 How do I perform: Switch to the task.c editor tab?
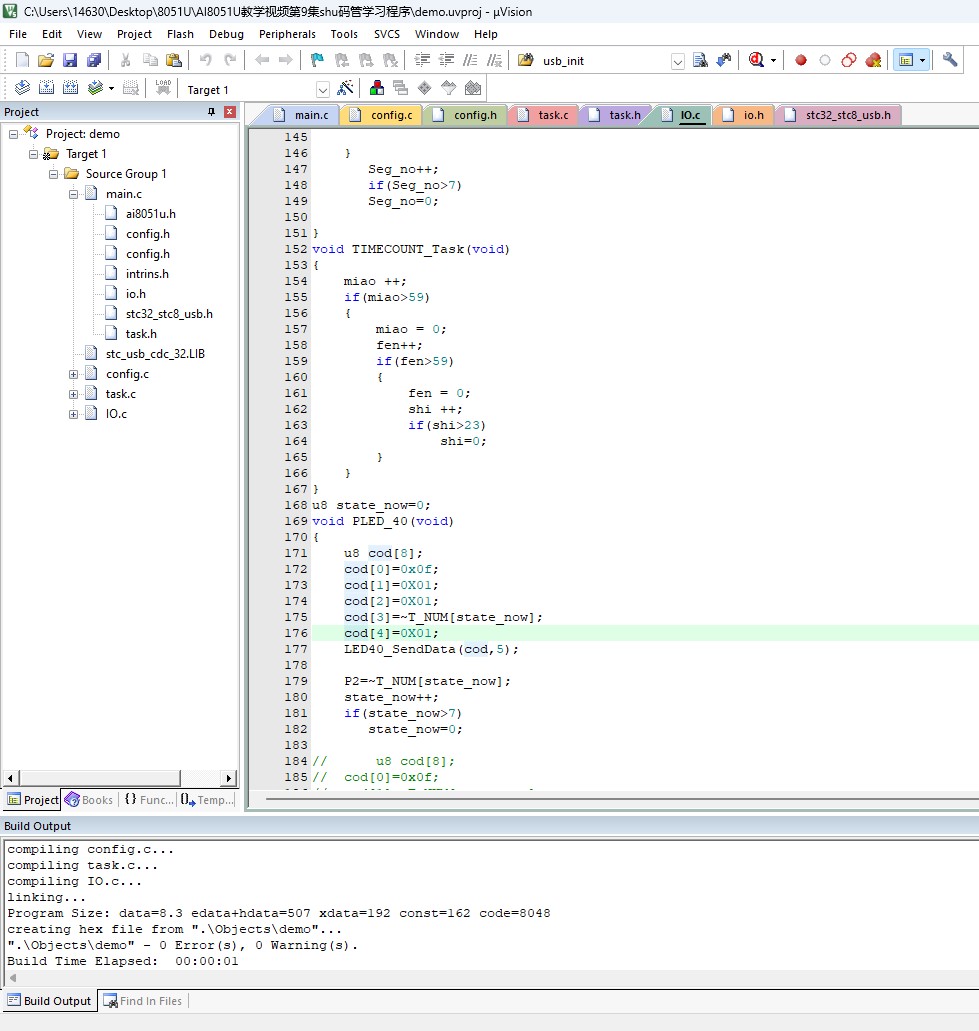pos(544,115)
